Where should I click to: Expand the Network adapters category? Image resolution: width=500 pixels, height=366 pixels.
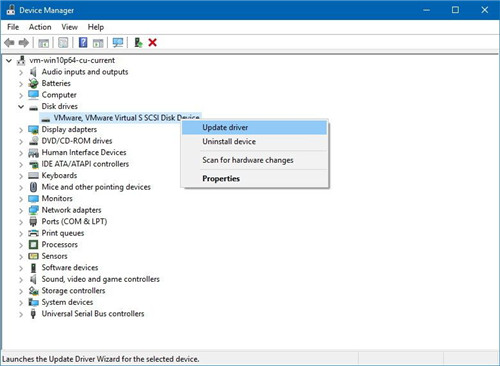point(21,210)
